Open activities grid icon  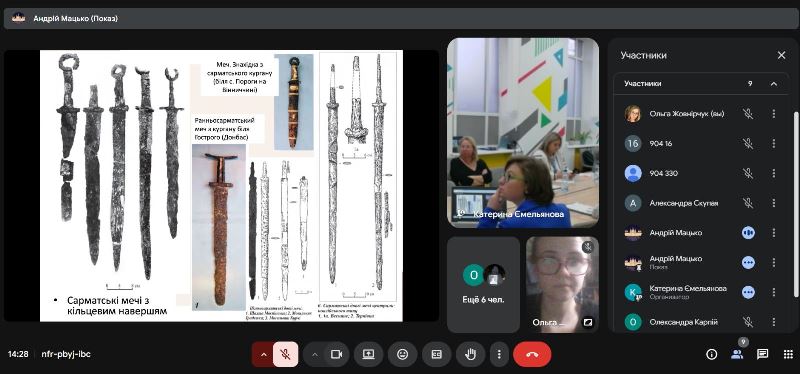(788, 354)
